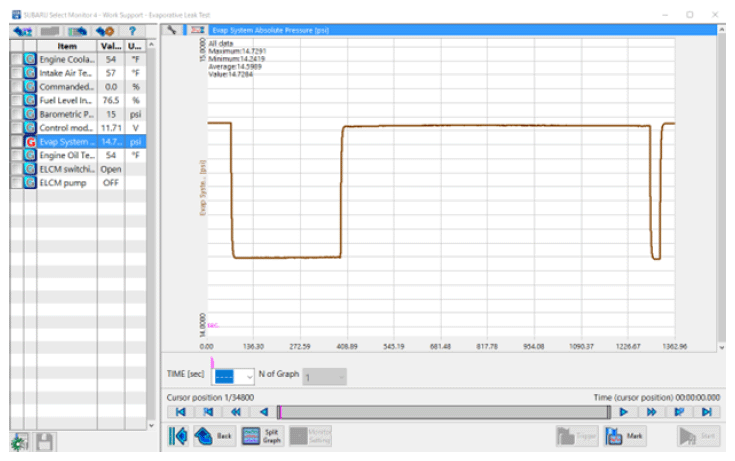Click the collapse panel icon beside Back
Image resolution: width=735 pixels, height=461 pixels.
coord(178,435)
